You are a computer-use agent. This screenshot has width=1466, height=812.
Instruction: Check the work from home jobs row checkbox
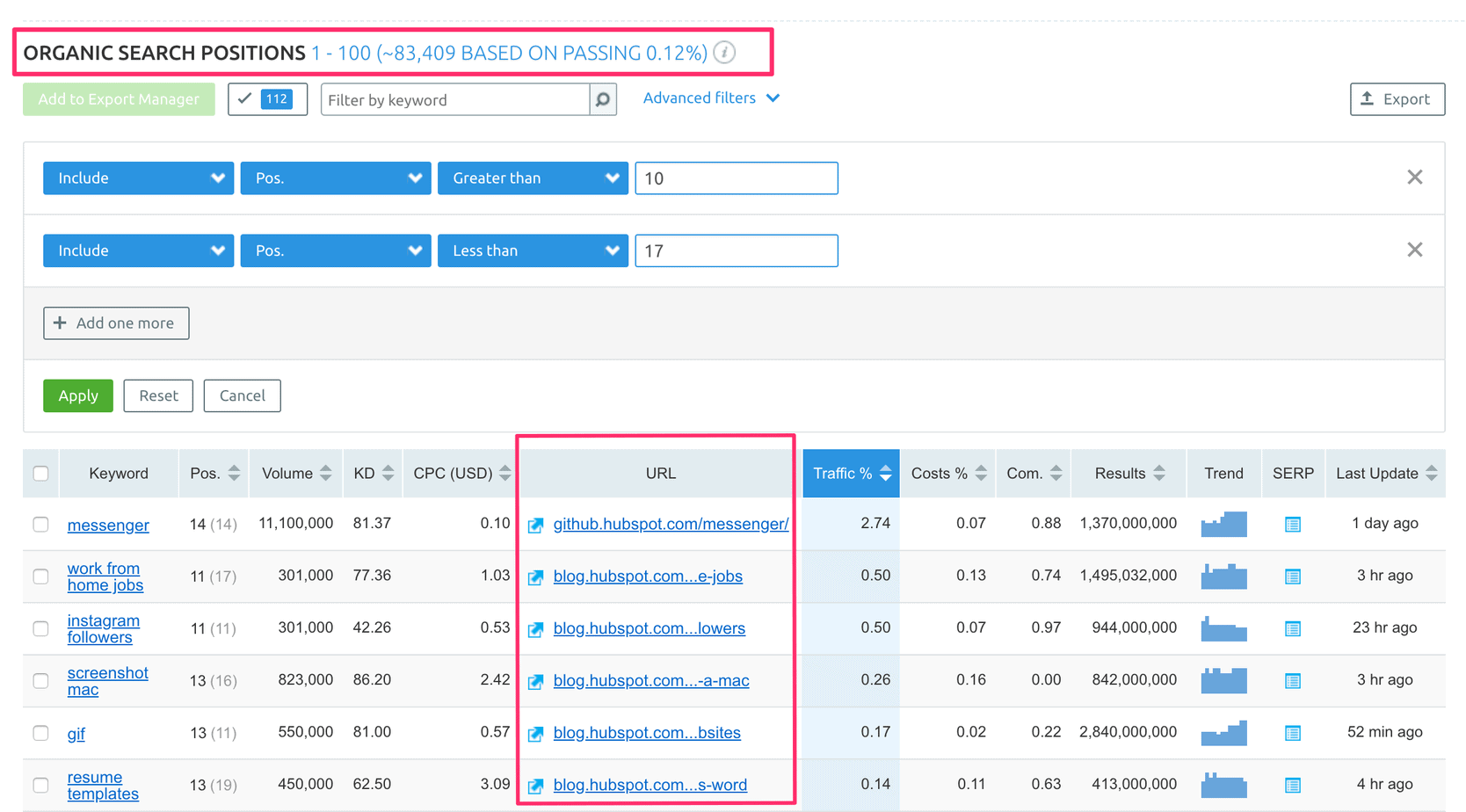pos(41,576)
